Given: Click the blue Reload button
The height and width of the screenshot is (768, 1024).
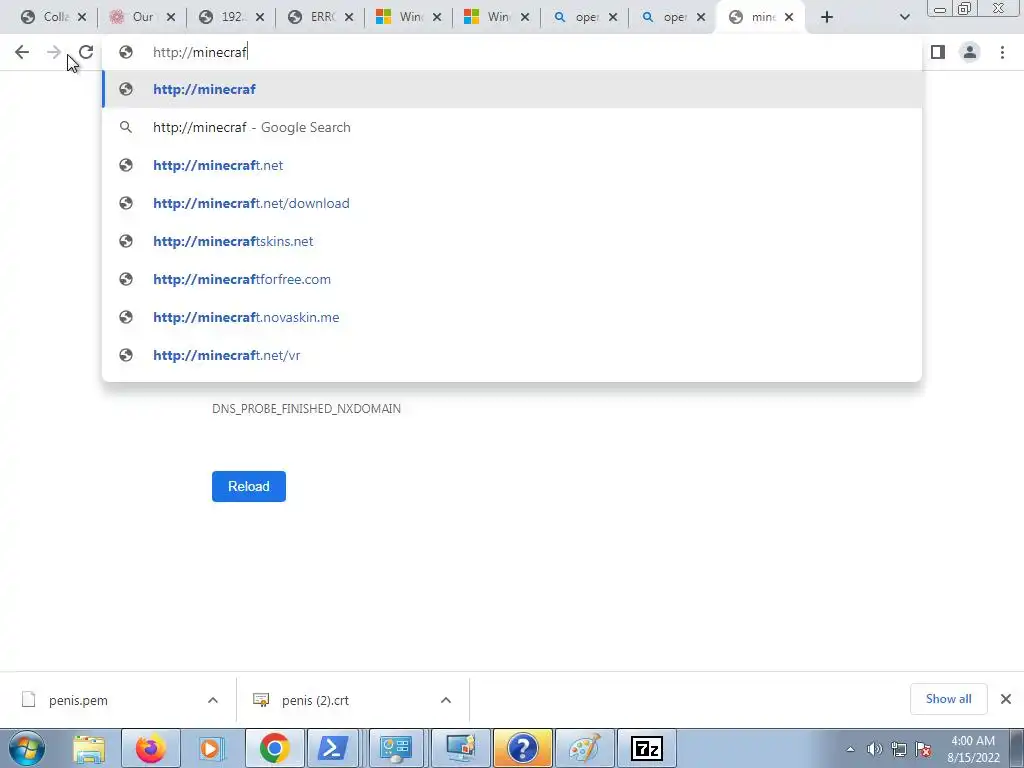Looking at the screenshot, I should 249,487.
